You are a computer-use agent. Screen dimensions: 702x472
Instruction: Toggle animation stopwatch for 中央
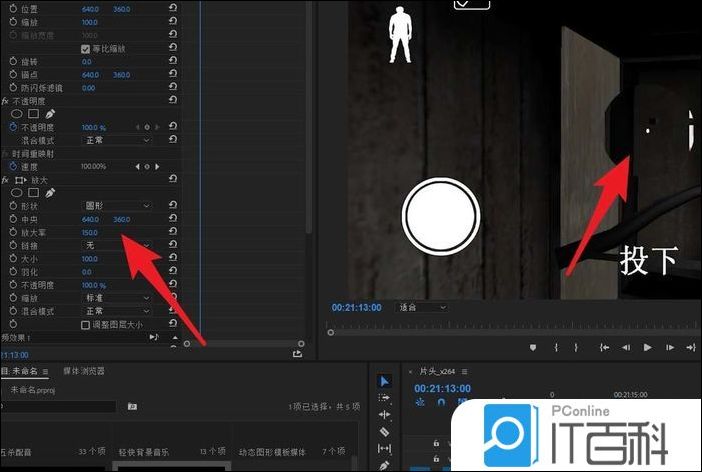(13, 219)
